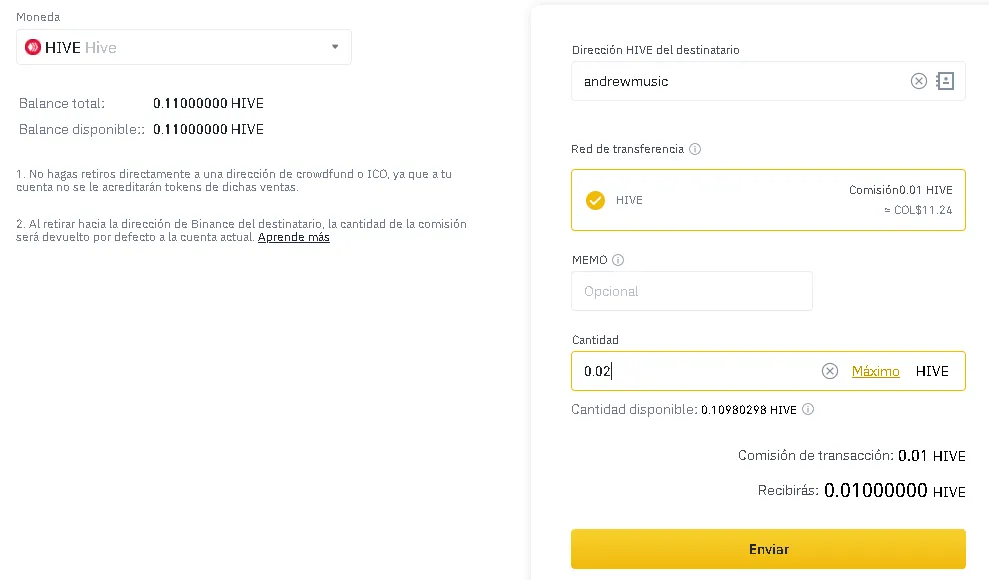This screenshot has height=580, width=989.
Task: Click the Máximo link
Action: click(875, 371)
